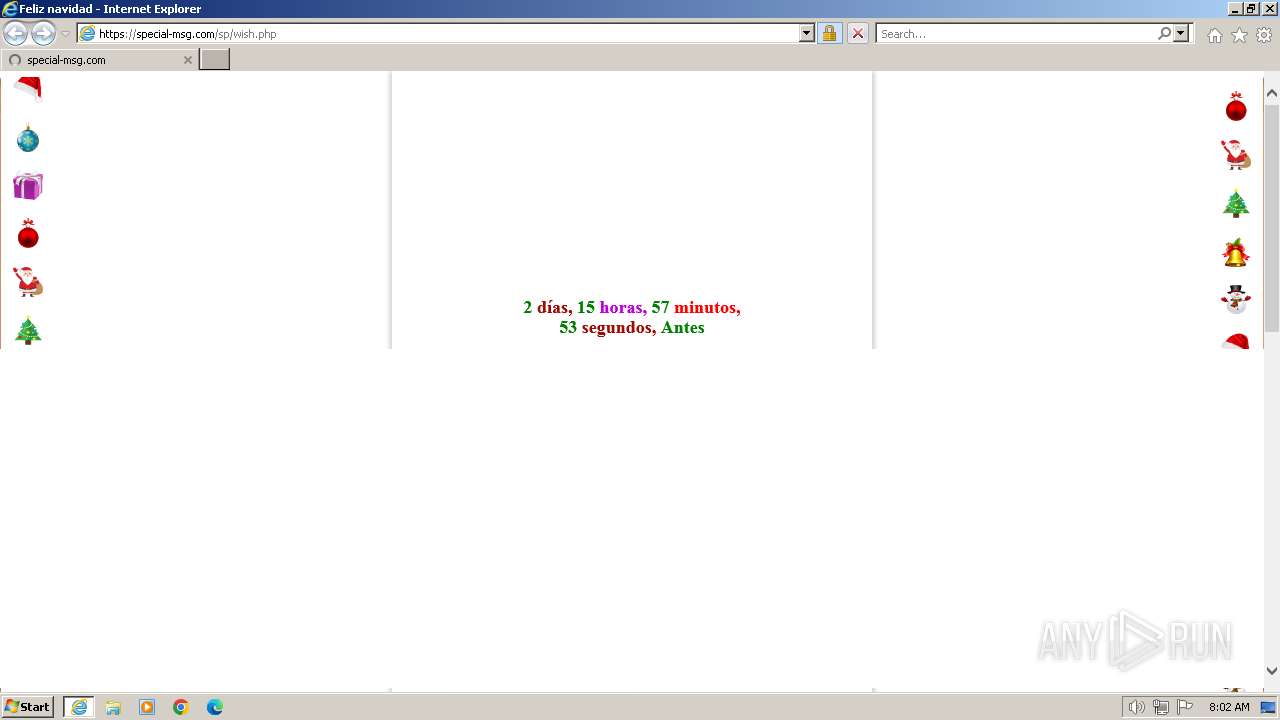Image resolution: width=1280 pixels, height=720 pixels.
Task: Select the special-msg.com tab
Action: coord(98,60)
